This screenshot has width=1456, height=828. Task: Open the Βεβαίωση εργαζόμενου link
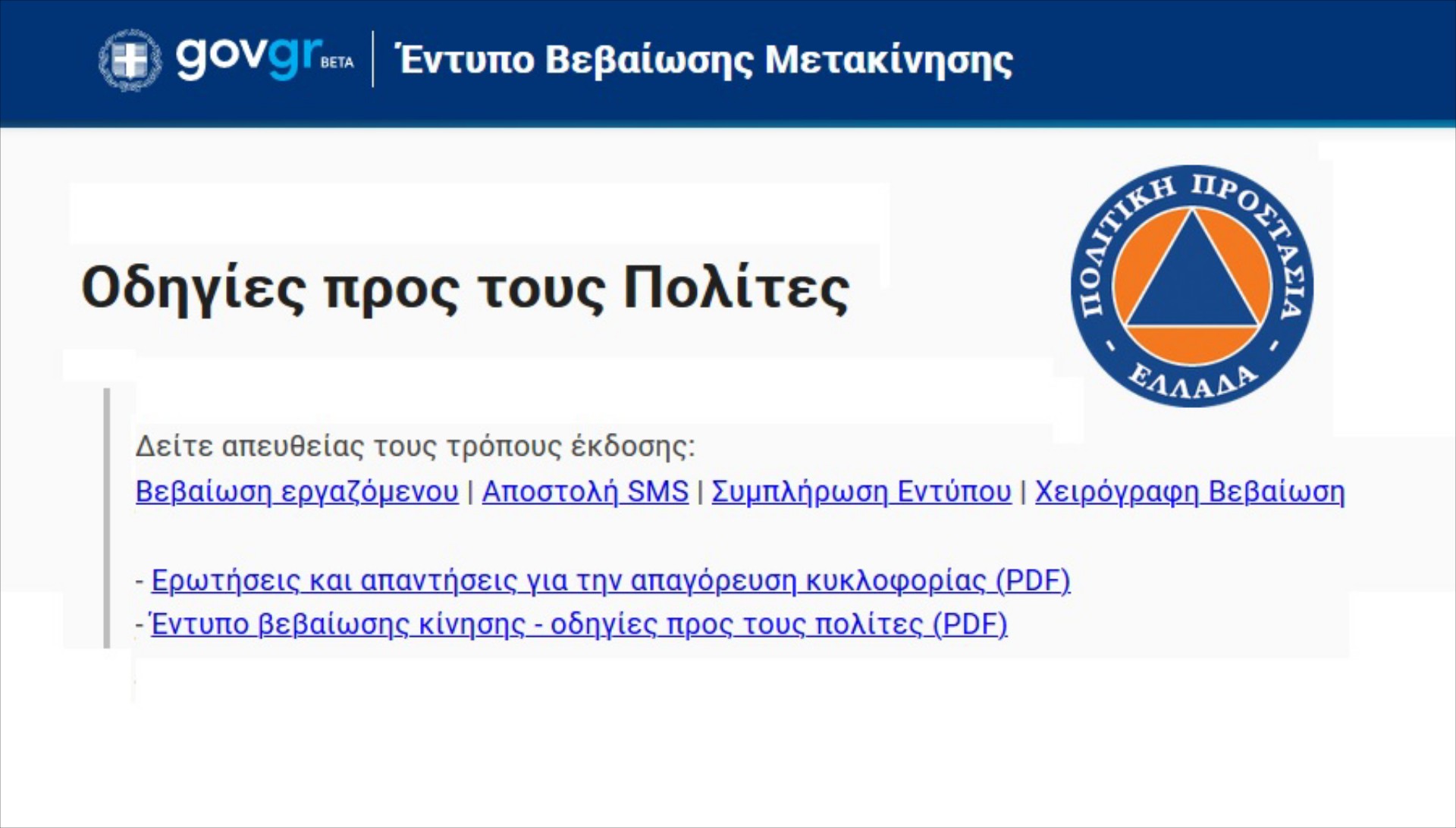tap(297, 492)
